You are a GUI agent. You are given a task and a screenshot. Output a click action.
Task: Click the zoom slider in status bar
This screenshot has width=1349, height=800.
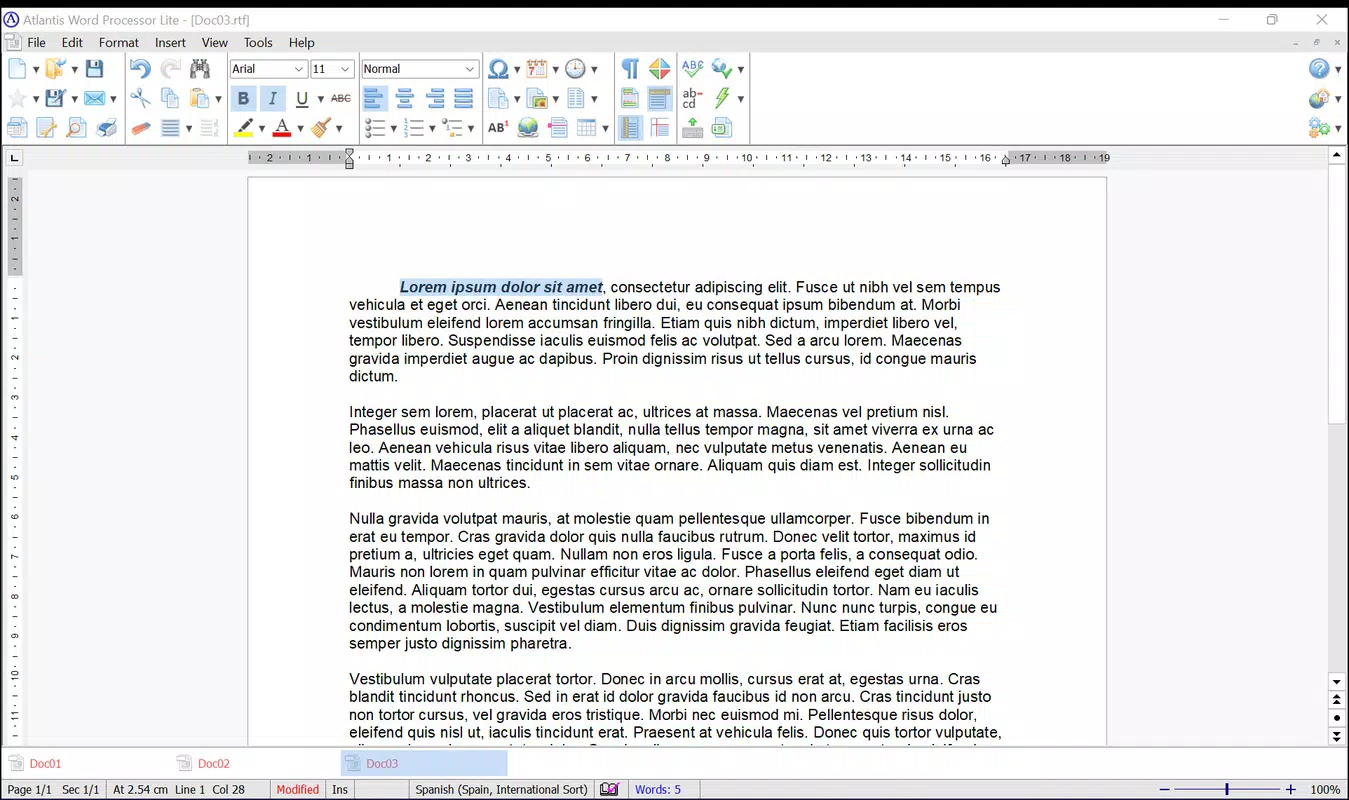coord(1228,790)
